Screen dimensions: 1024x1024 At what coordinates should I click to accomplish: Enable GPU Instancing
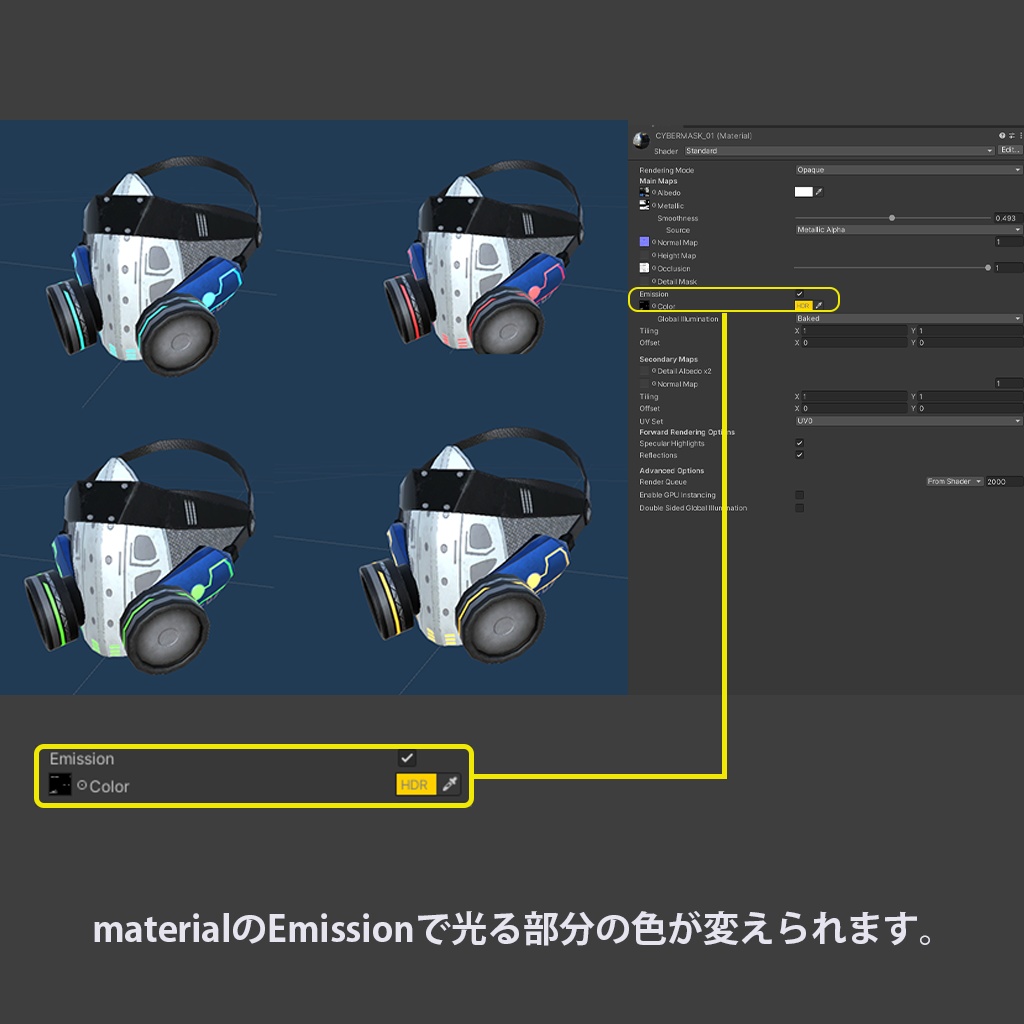[x=798, y=494]
